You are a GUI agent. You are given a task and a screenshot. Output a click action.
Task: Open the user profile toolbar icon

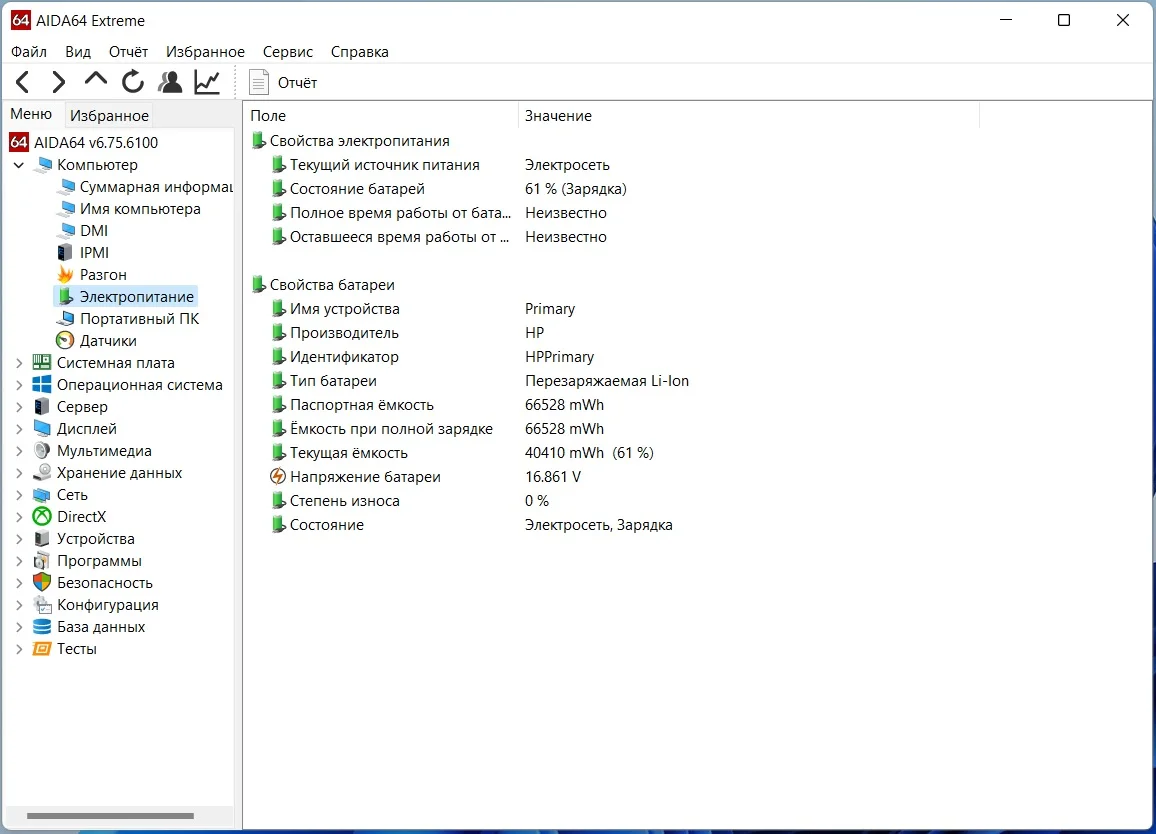click(x=170, y=82)
